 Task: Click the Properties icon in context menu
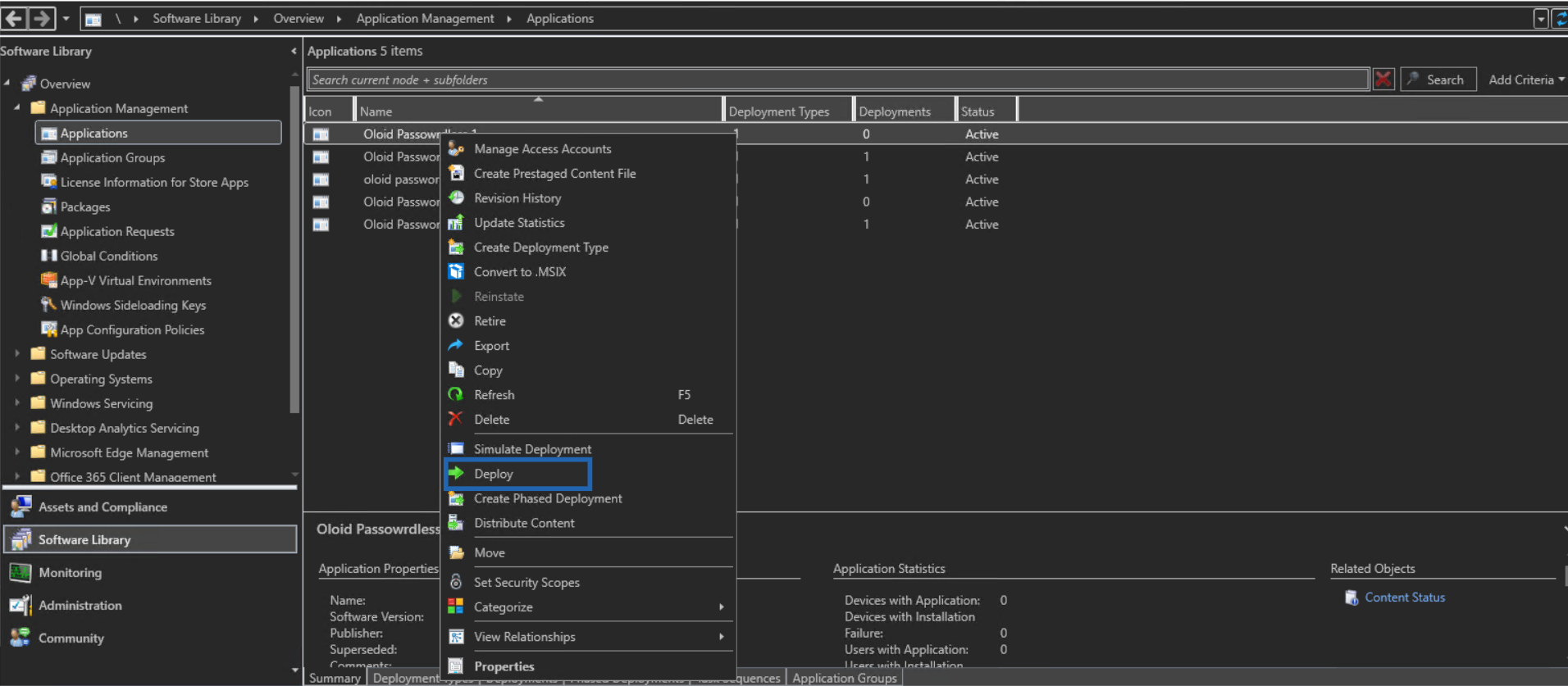456,666
